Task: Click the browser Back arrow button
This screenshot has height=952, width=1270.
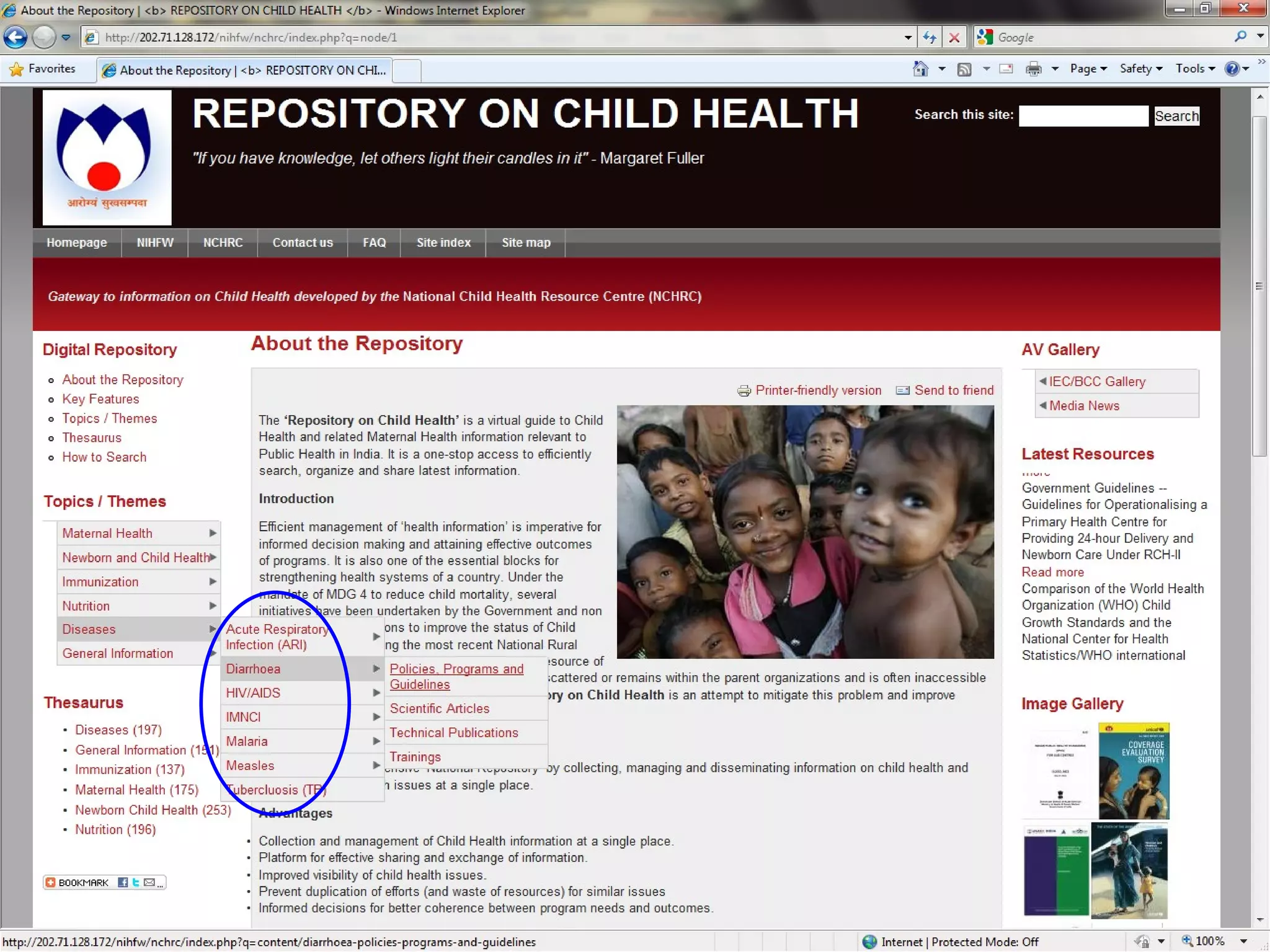Action: point(16,37)
